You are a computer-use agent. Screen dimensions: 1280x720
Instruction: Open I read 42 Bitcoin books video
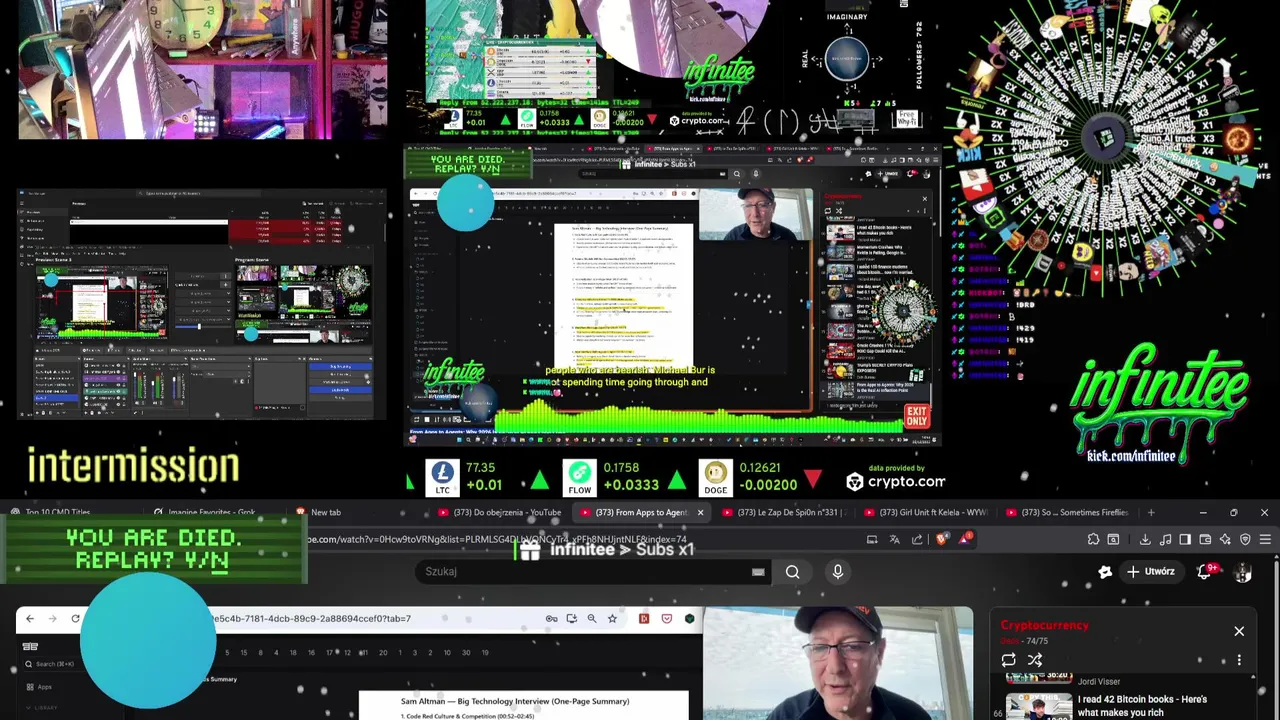(x=1142, y=705)
